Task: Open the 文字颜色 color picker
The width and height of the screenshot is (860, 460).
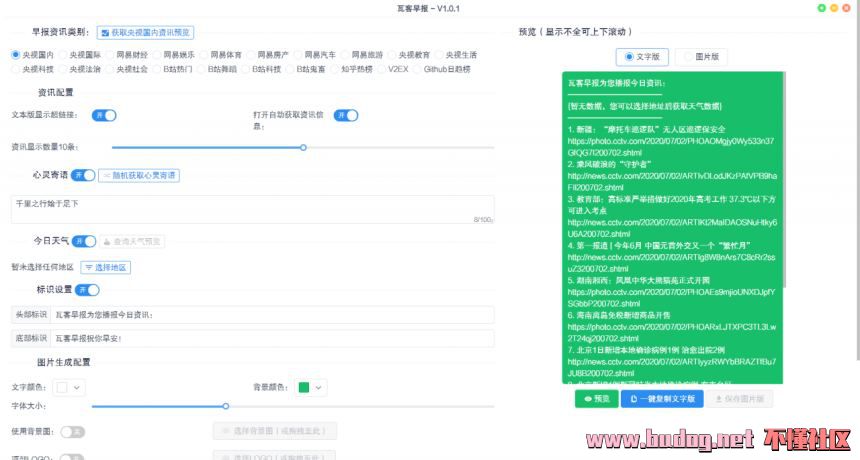Action: tap(69, 388)
